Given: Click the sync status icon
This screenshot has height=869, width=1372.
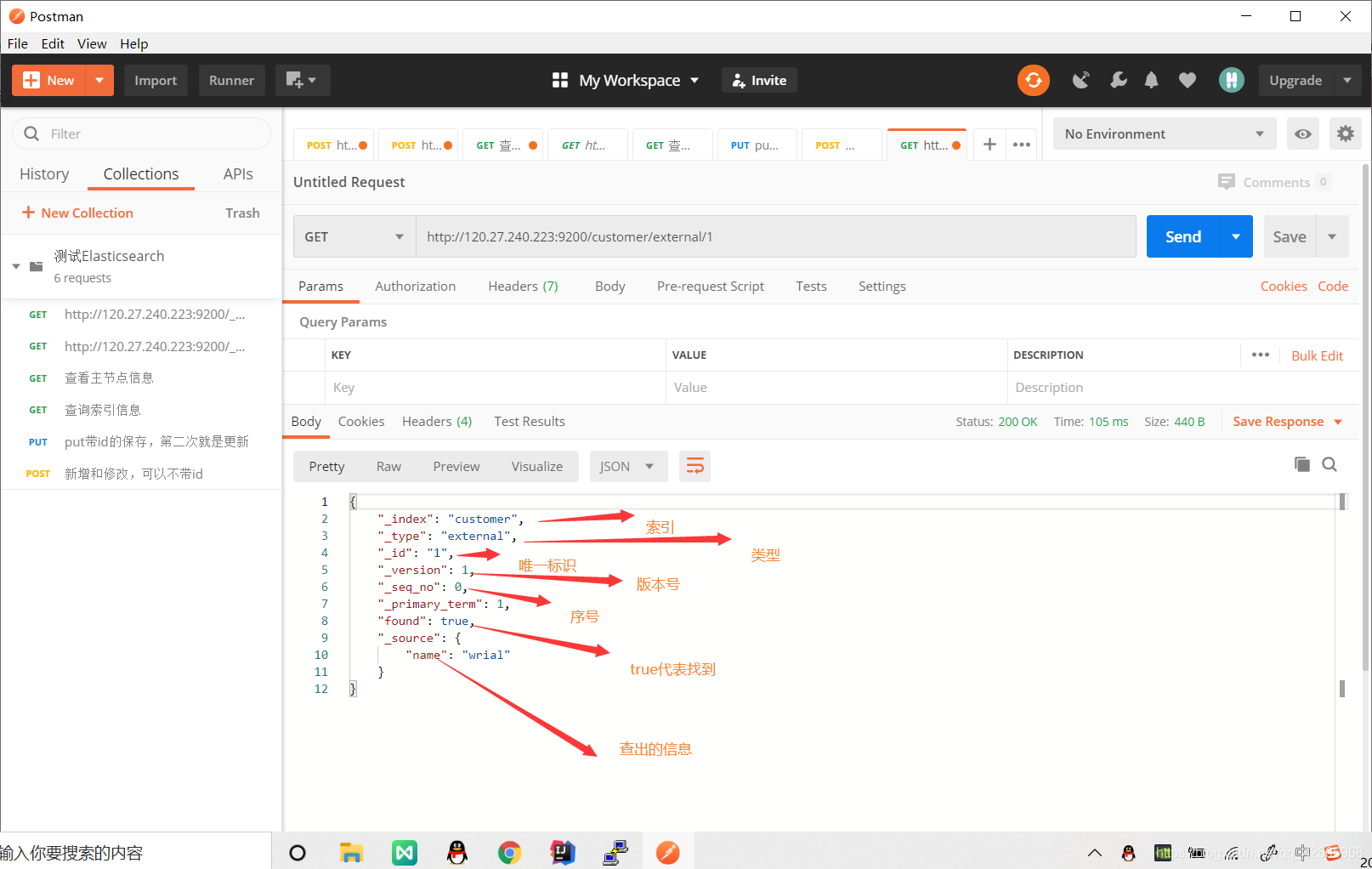Looking at the screenshot, I should [x=1033, y=80].
